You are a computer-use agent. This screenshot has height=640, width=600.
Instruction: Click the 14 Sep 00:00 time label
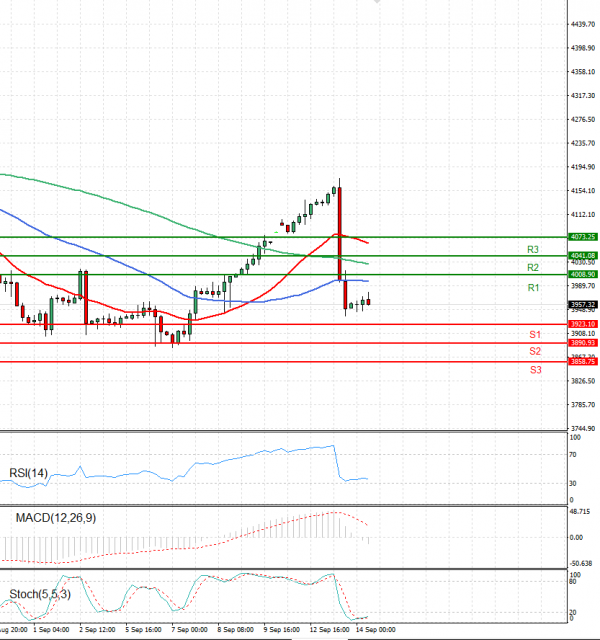point(376,630)
